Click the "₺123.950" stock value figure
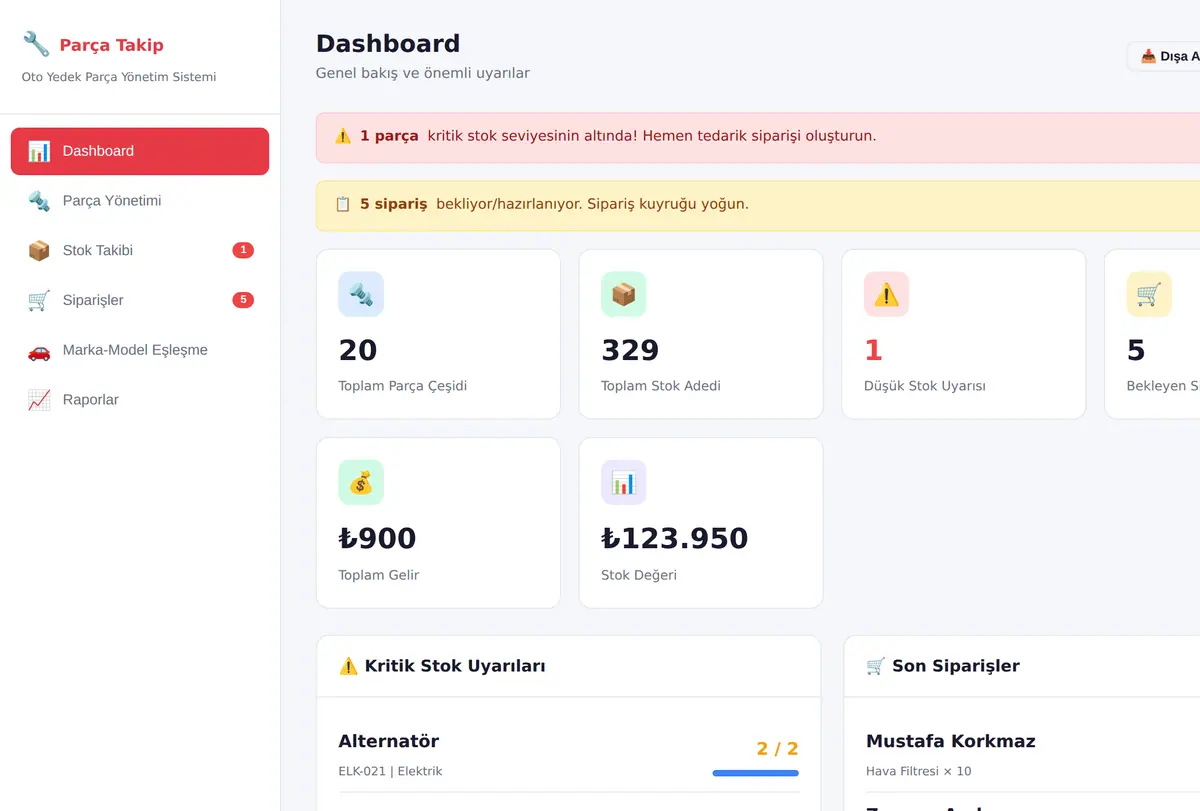This screenshot has height=811, width=1200. coord(675,538)
